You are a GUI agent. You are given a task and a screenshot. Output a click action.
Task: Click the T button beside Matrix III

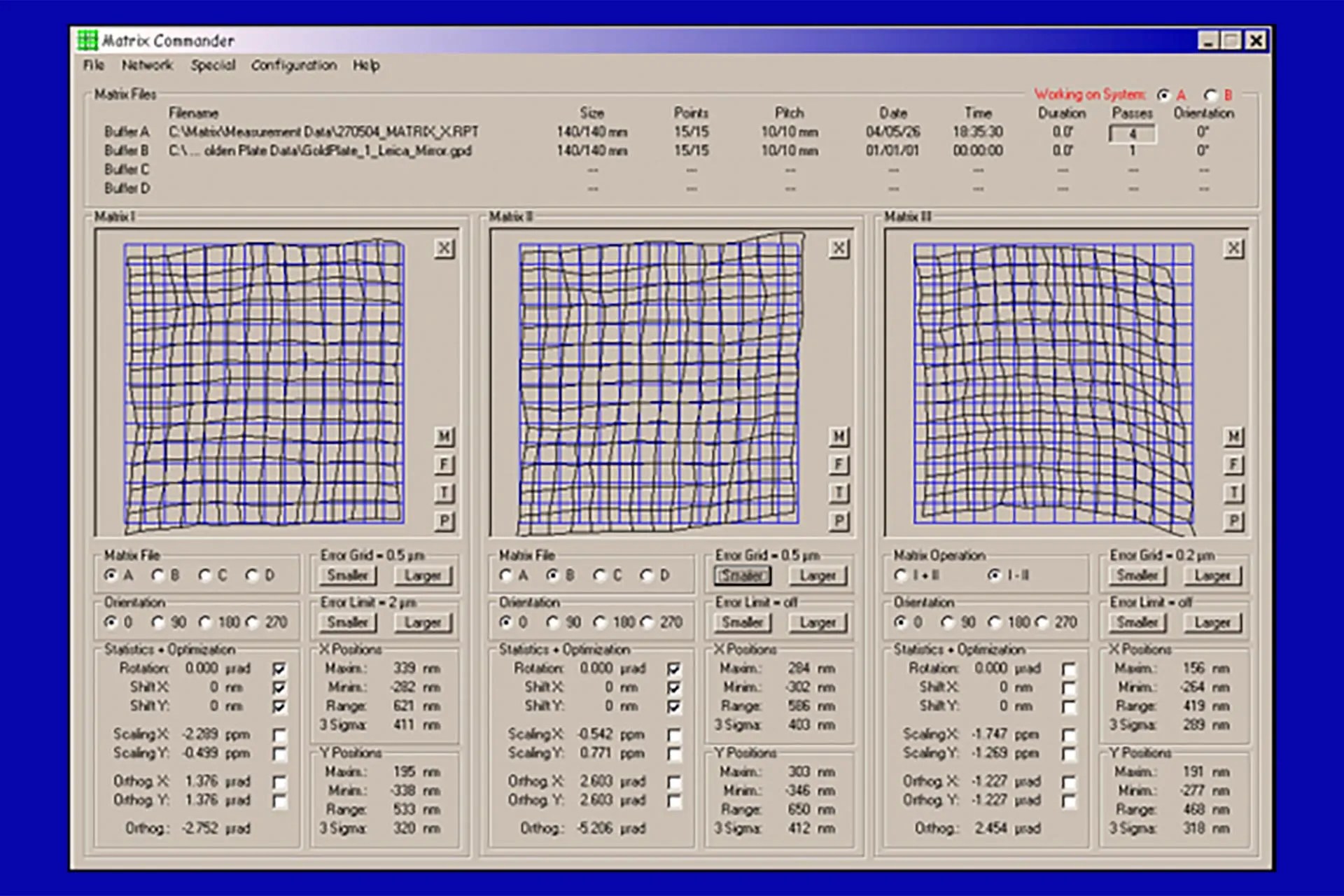[1233, 493]
